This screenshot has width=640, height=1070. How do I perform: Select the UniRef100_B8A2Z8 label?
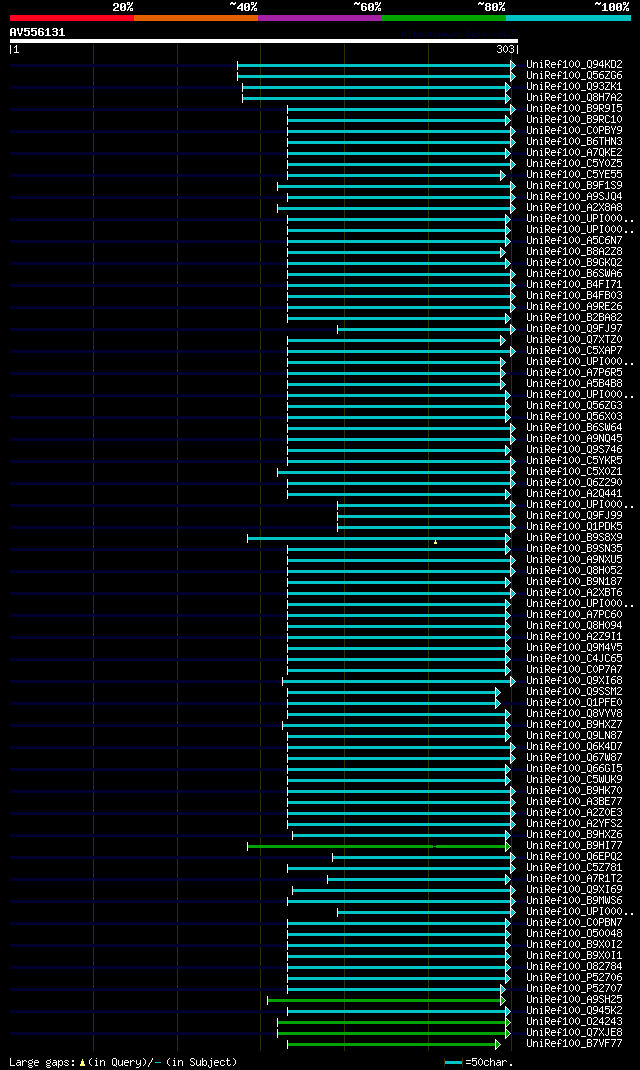[574, 252]
